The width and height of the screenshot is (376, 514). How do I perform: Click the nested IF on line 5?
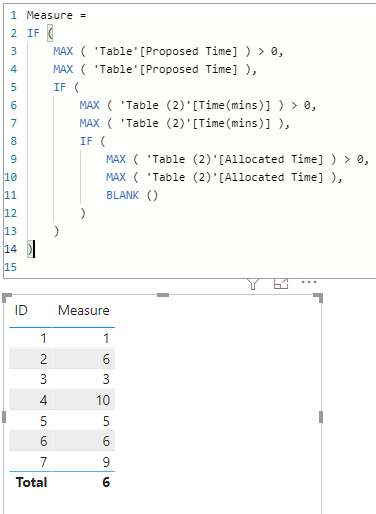60,87
